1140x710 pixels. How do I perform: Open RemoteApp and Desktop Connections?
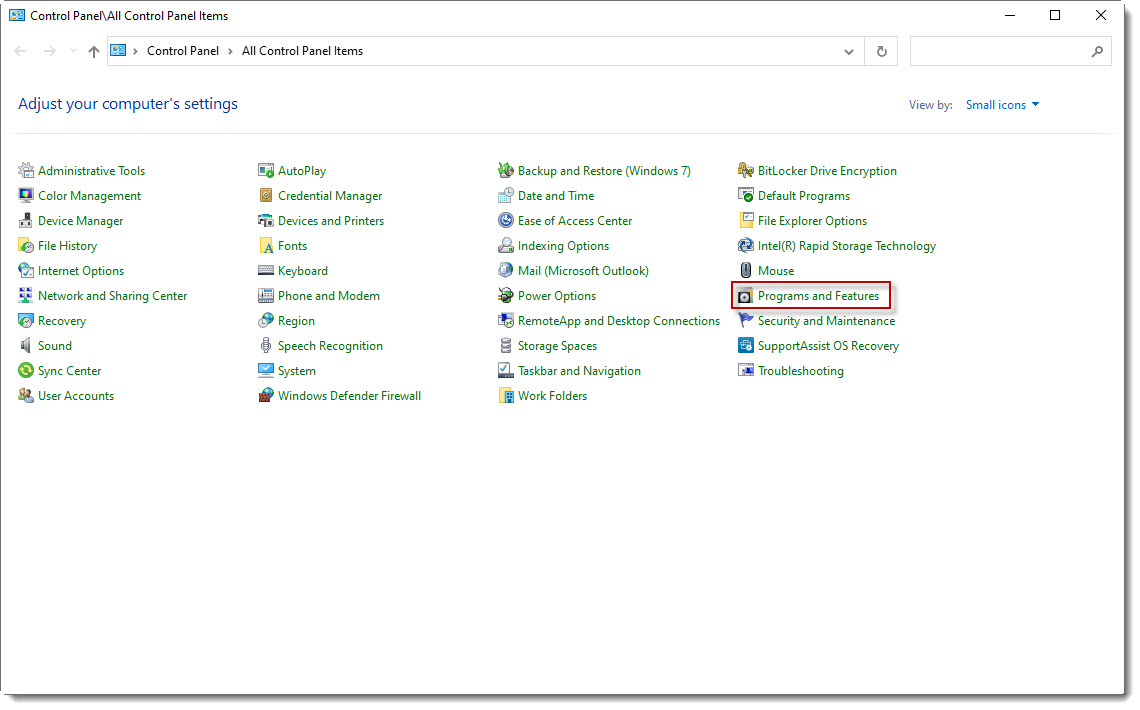(x=619, y=320)
